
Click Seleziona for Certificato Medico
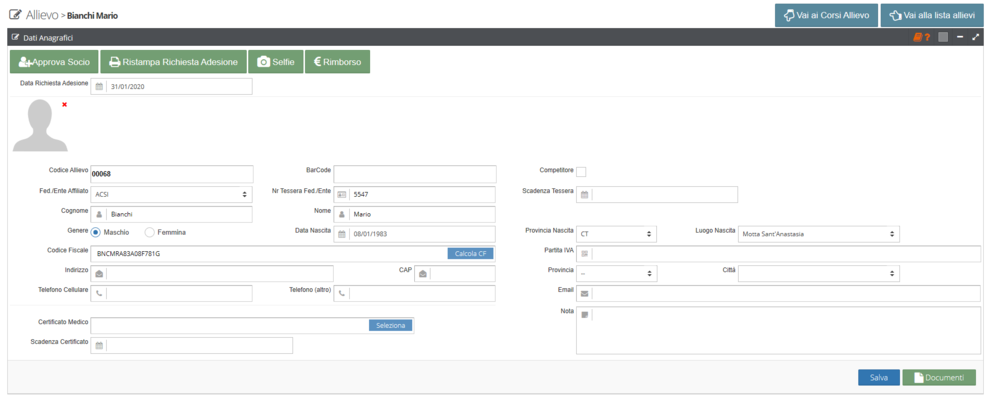pyautogui.click(x=391, y=326)
